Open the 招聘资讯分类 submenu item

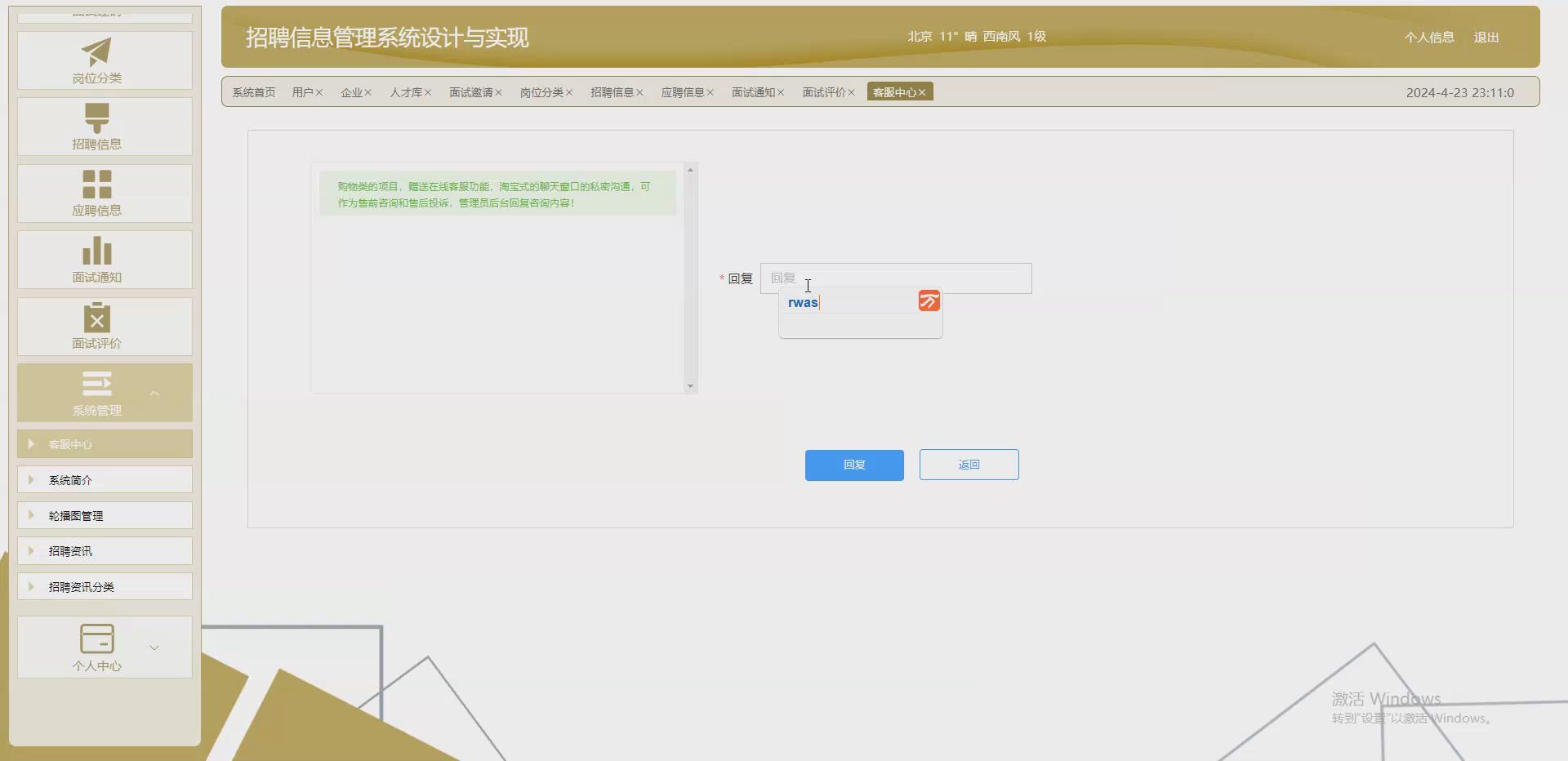coord(105,586)
